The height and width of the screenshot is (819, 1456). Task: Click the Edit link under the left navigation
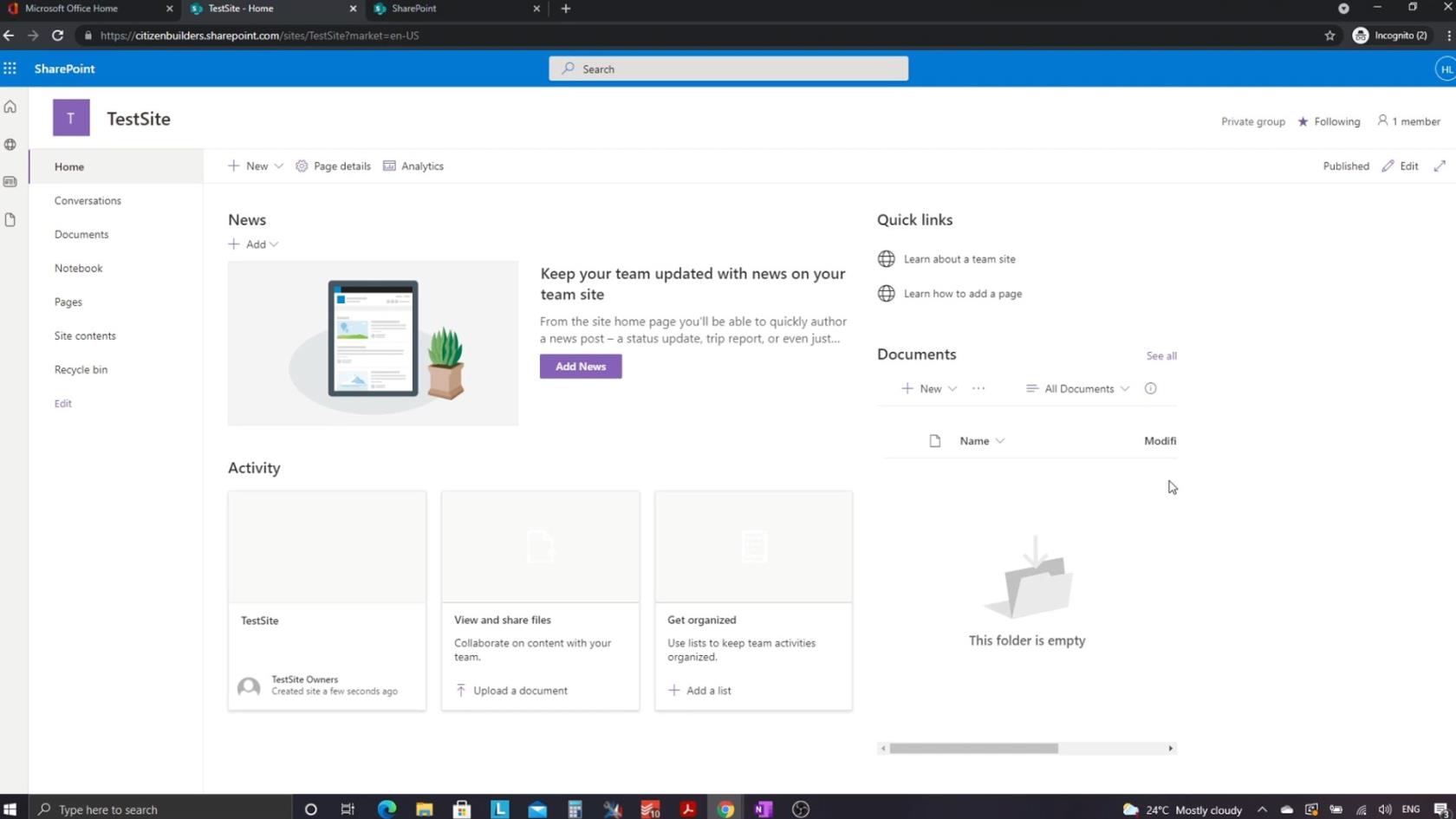63,403
